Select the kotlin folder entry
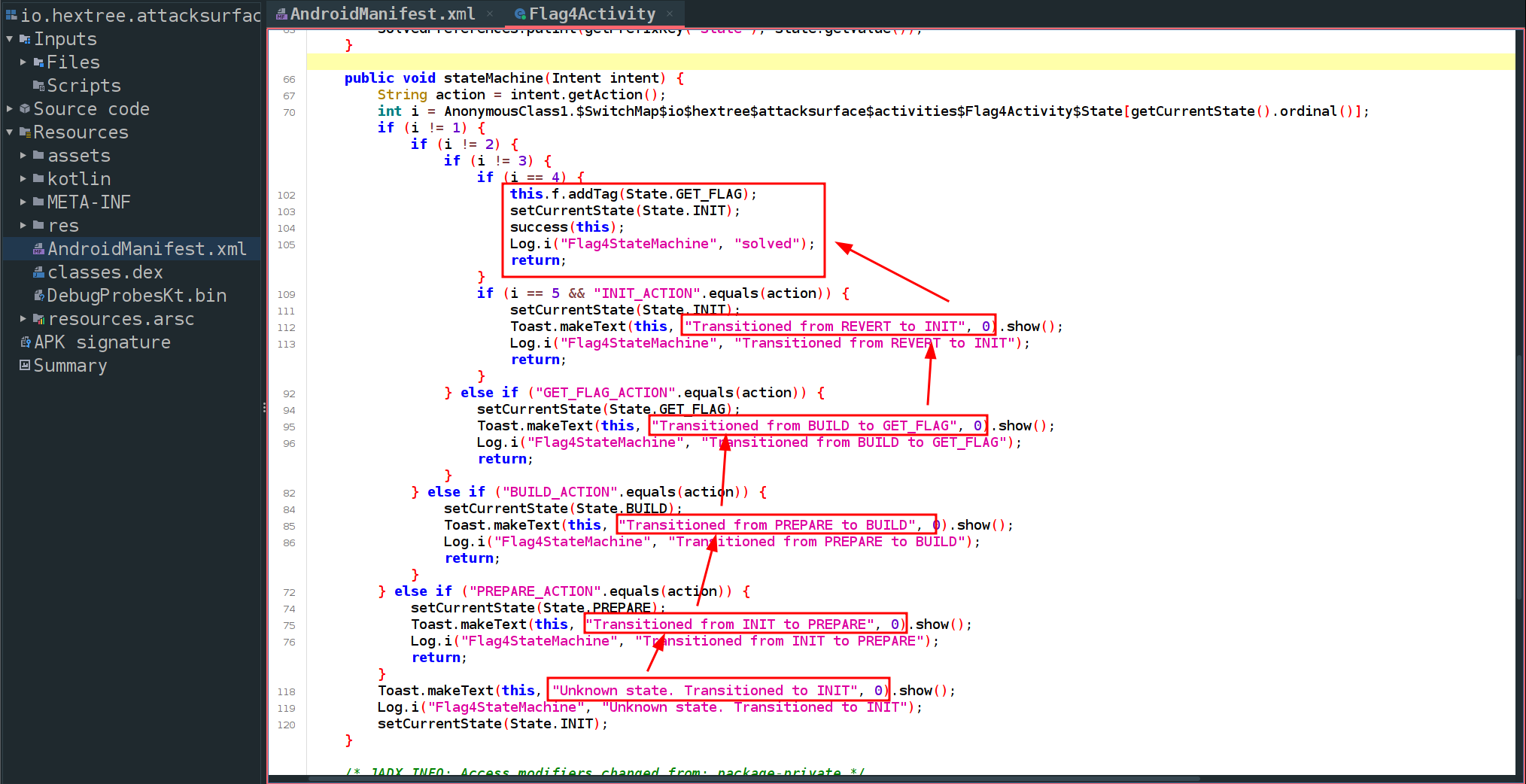1526x784 pixels. click(79, 178)
